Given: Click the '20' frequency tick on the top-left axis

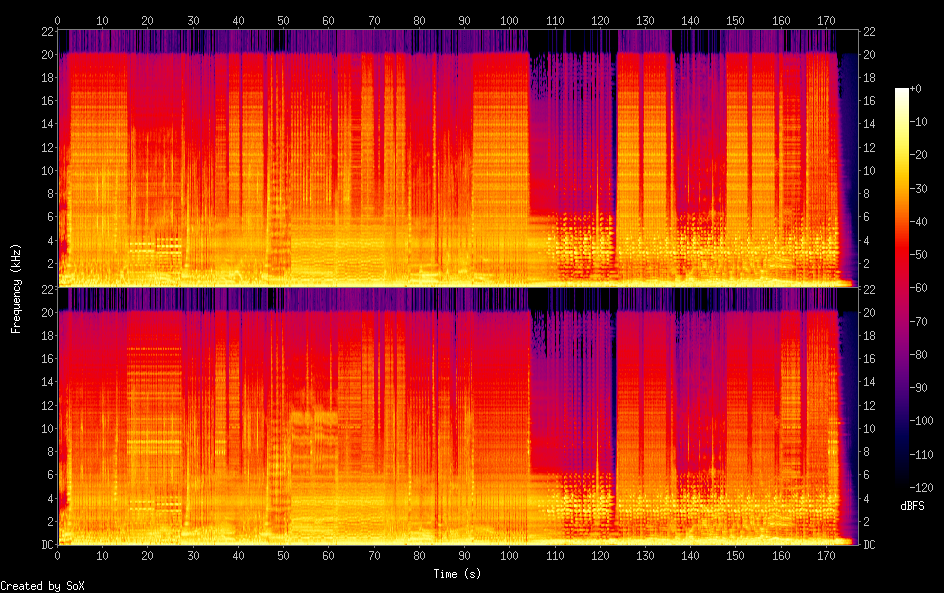Looking at the screenshot, I should click(45, 54).
